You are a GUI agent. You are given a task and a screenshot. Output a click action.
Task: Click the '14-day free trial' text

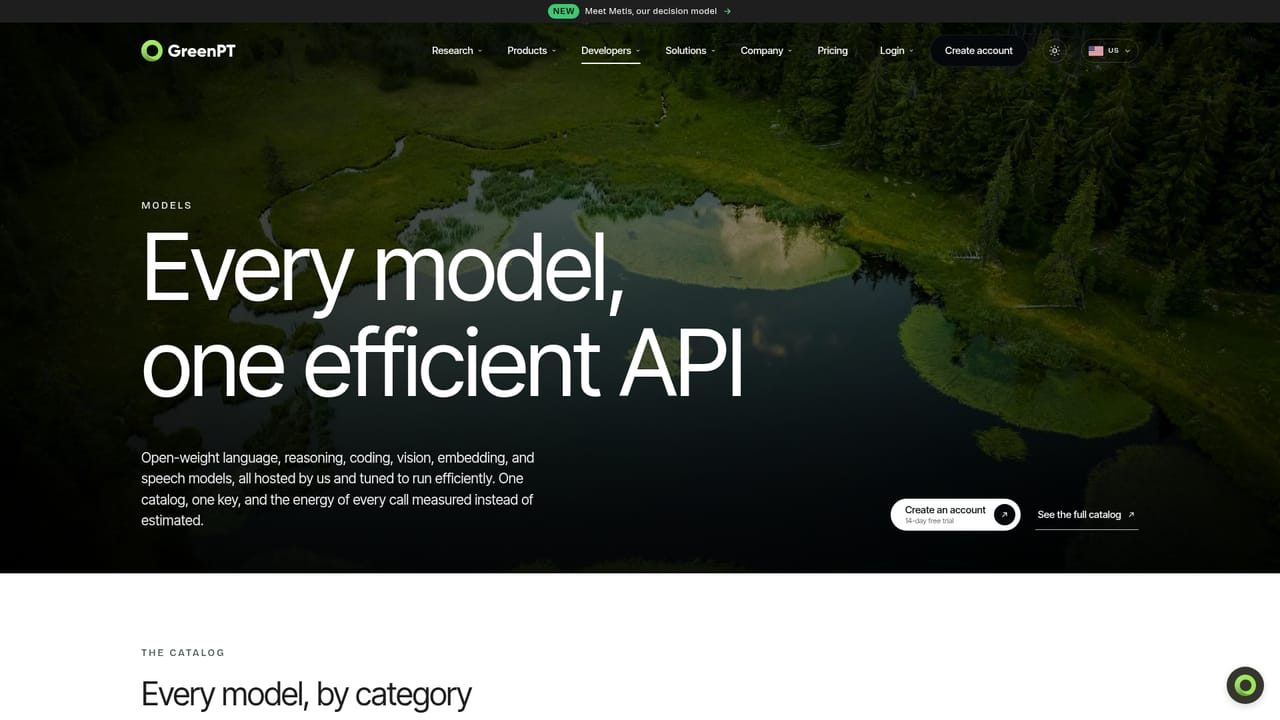click(929, 521)
